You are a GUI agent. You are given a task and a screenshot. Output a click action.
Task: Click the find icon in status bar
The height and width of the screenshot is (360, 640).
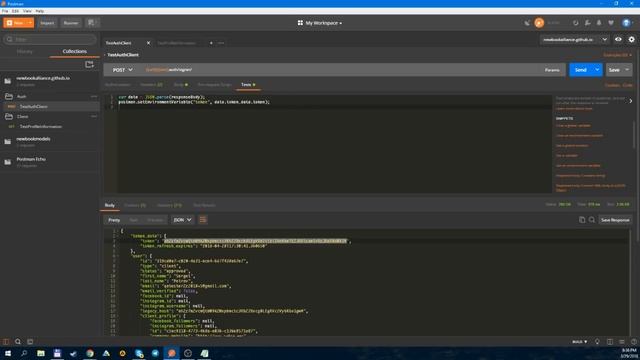tap(18, 342)
